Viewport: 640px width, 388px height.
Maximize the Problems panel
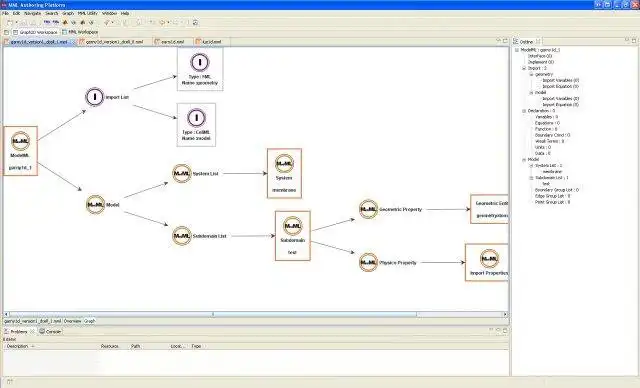pyautogui.click(x=505, y=330)
